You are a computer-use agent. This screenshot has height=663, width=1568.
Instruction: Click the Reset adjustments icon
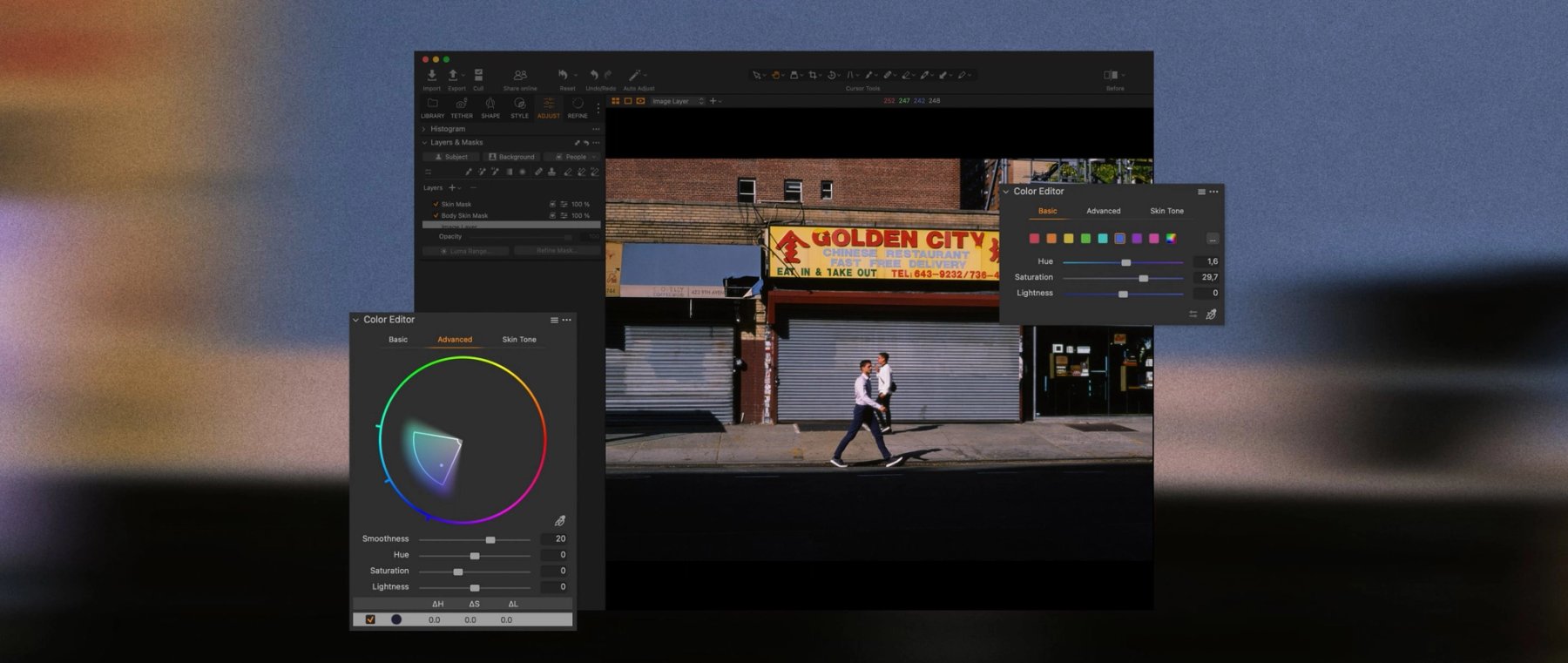[563, 75]
